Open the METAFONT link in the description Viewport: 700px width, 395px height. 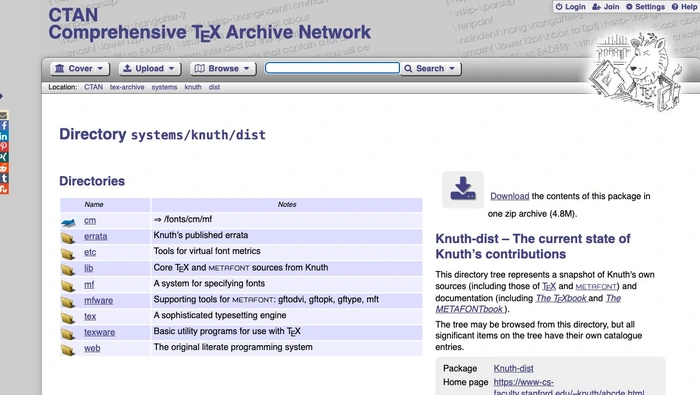click(x=596, y=287)
